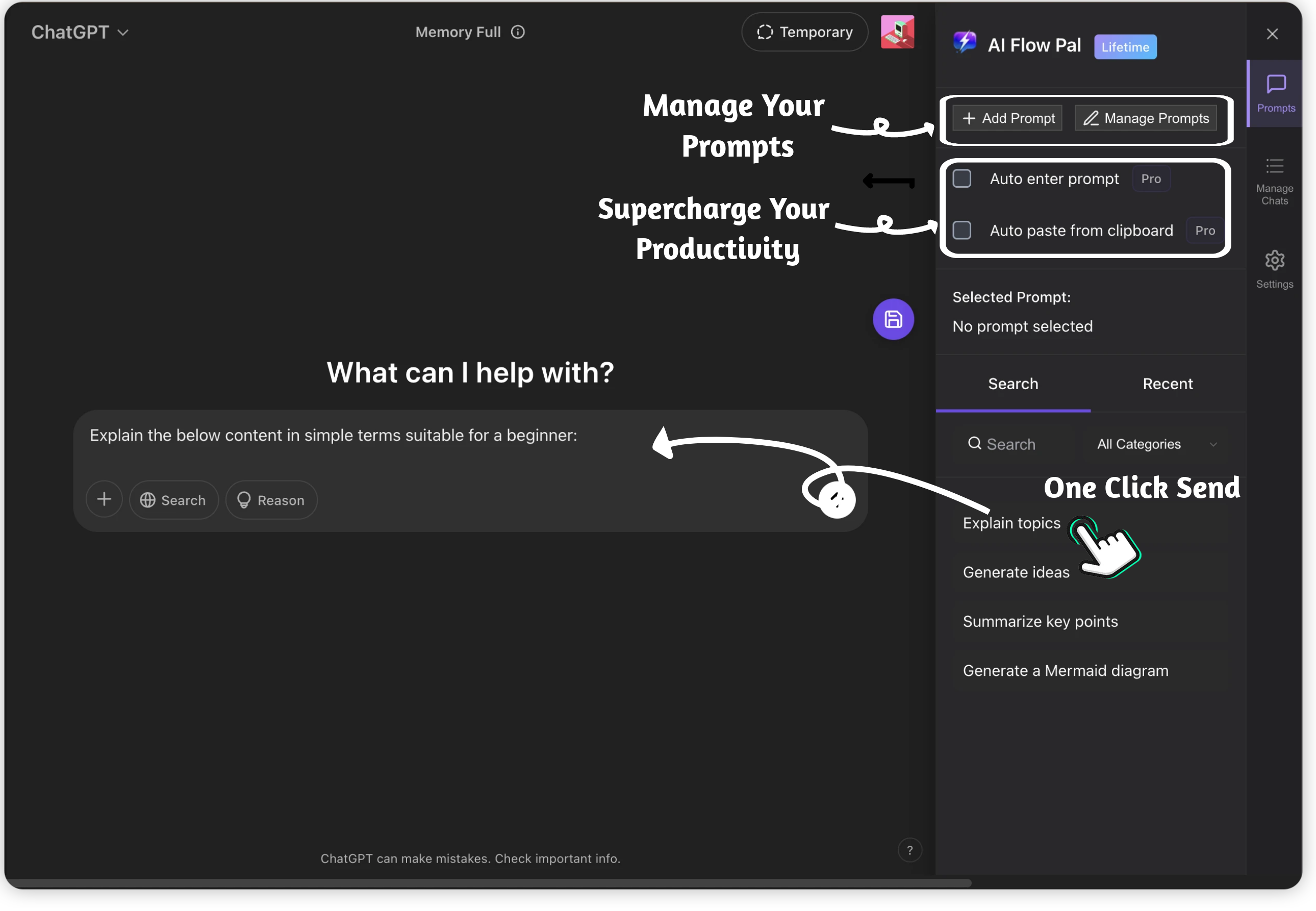
Task: Click the AI Flow Pal lightning logo
Action: coord(964,43)
